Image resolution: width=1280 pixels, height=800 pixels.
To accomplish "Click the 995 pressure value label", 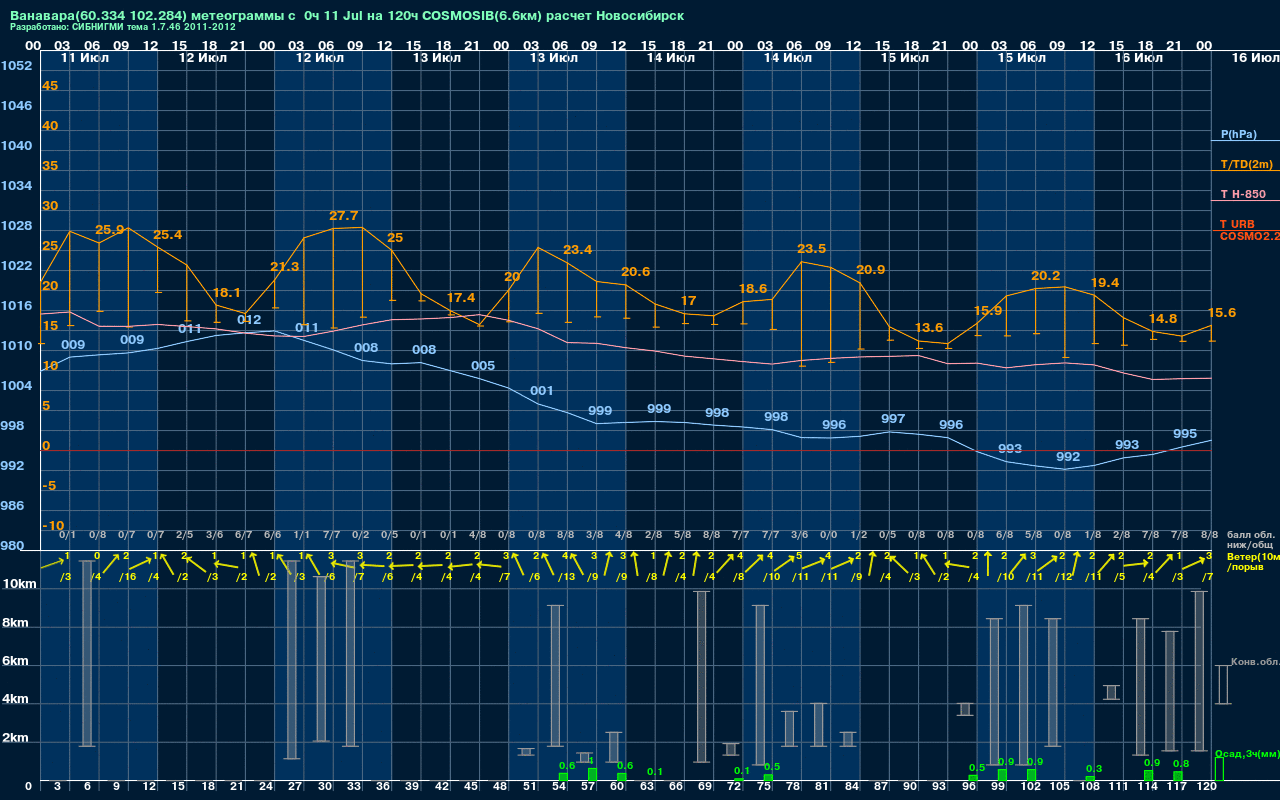I will (1185, 434).
